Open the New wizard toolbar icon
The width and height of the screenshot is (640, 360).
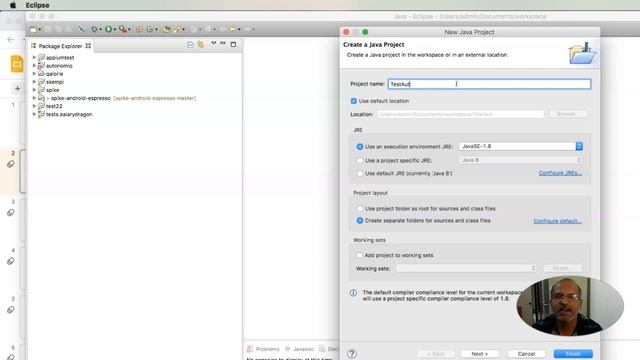(33, 29)
